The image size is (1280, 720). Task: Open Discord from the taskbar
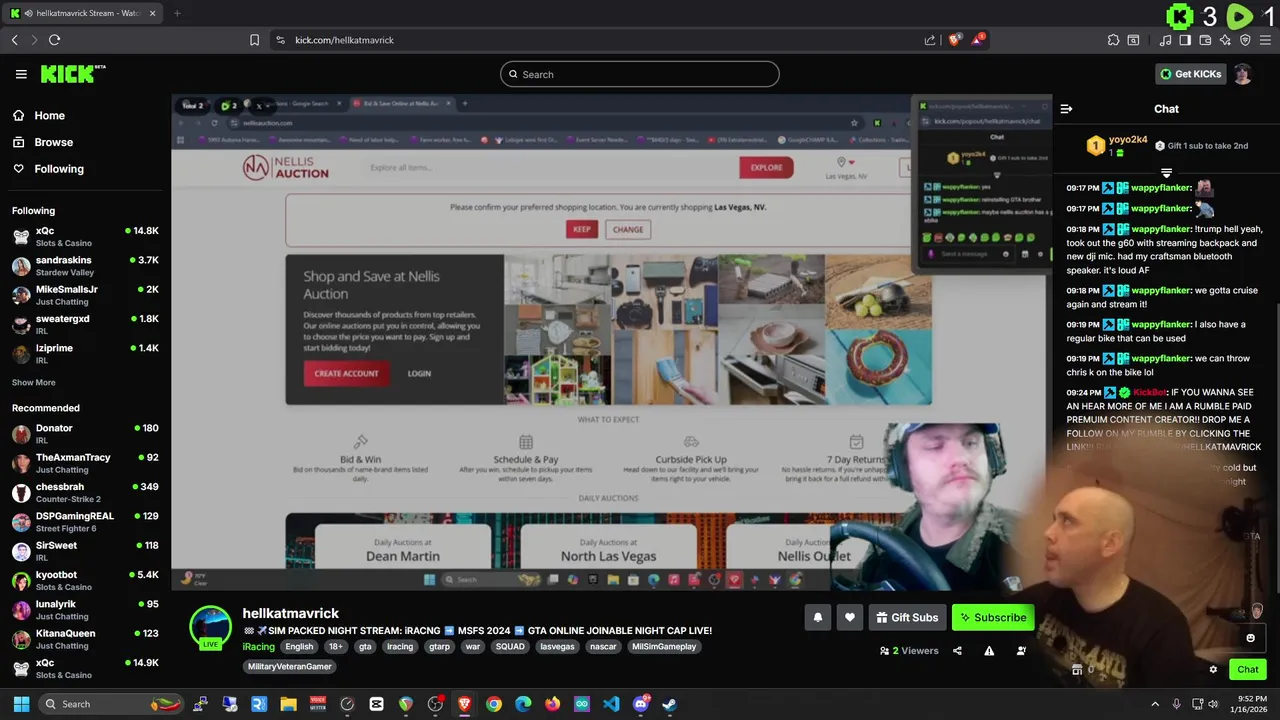(641, 704)
